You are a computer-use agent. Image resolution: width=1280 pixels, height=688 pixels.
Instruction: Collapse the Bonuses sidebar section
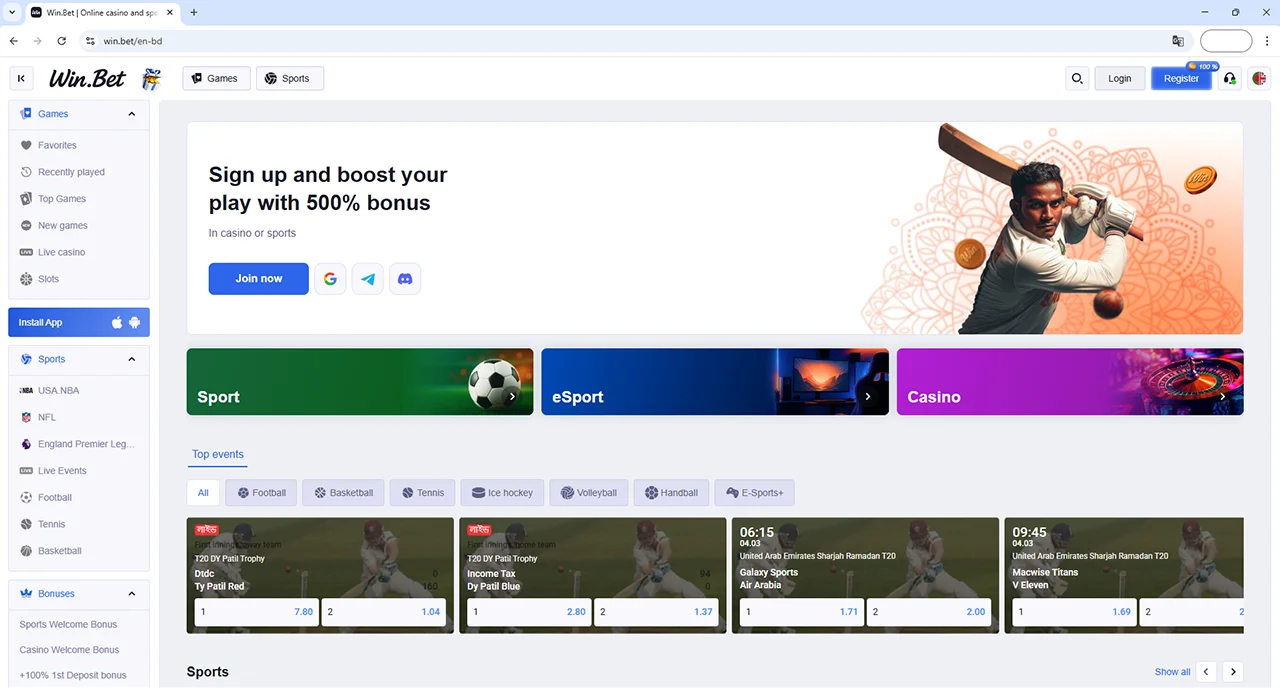click(132, 594)
